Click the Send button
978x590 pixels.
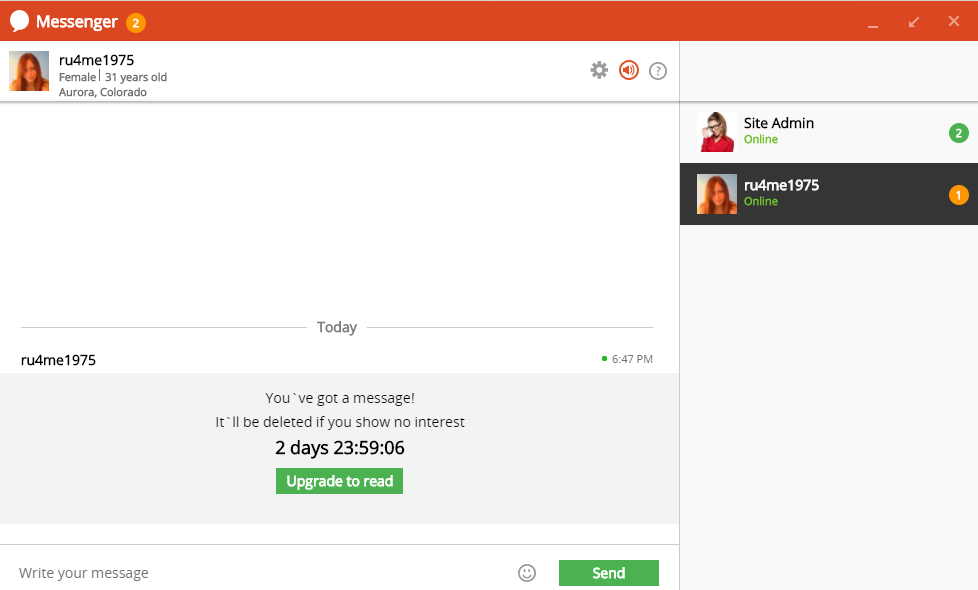tap(609, 573)
